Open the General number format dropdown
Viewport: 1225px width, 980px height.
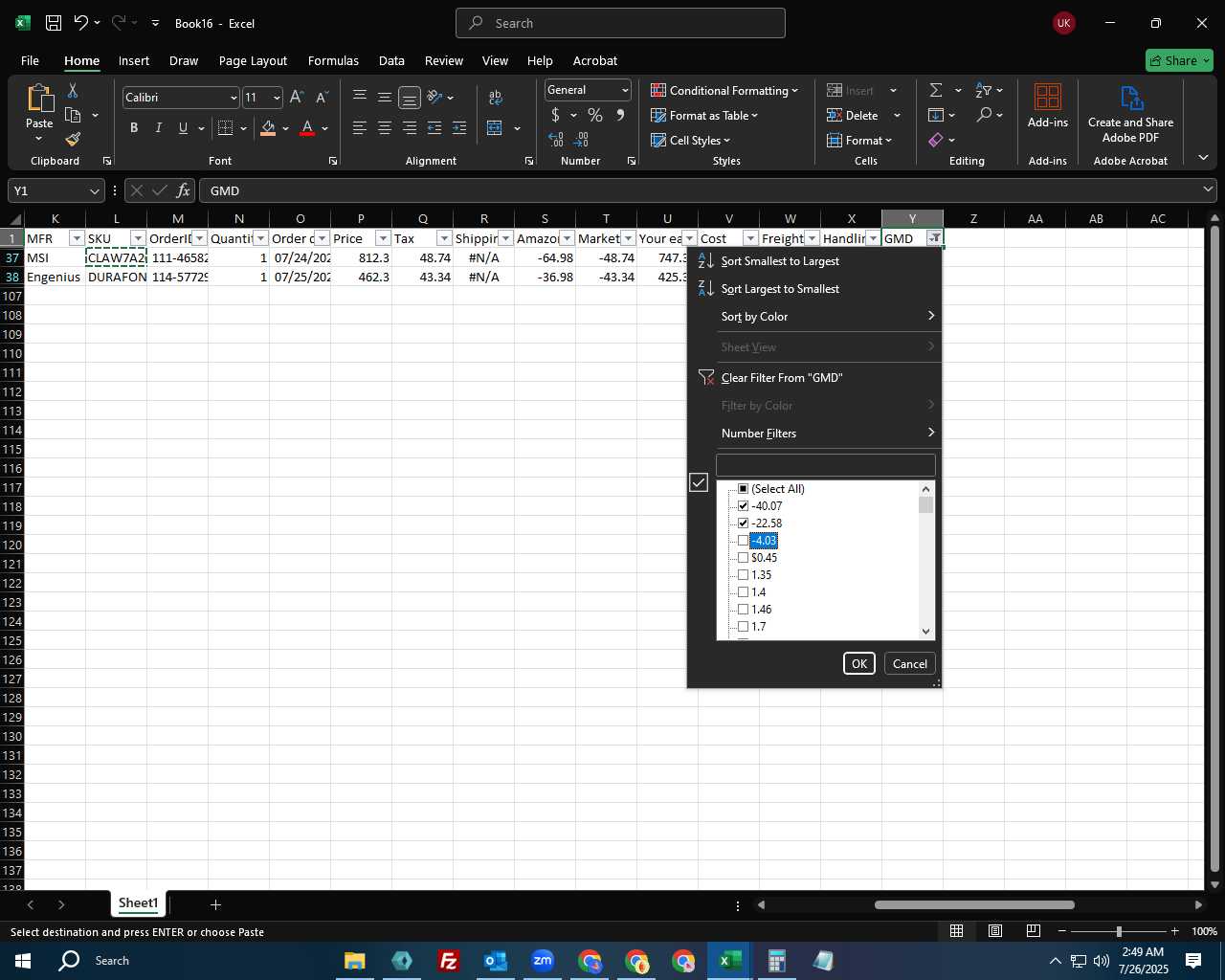[625, 90]
